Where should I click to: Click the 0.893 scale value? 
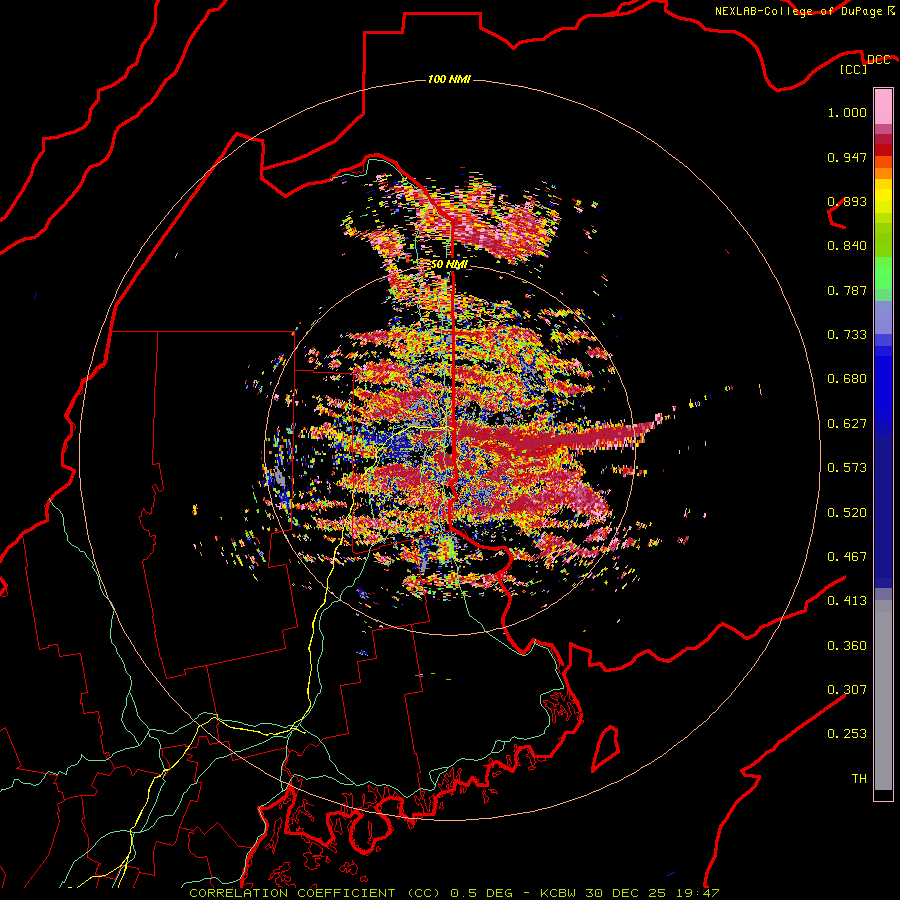click(x=847, y=201)
